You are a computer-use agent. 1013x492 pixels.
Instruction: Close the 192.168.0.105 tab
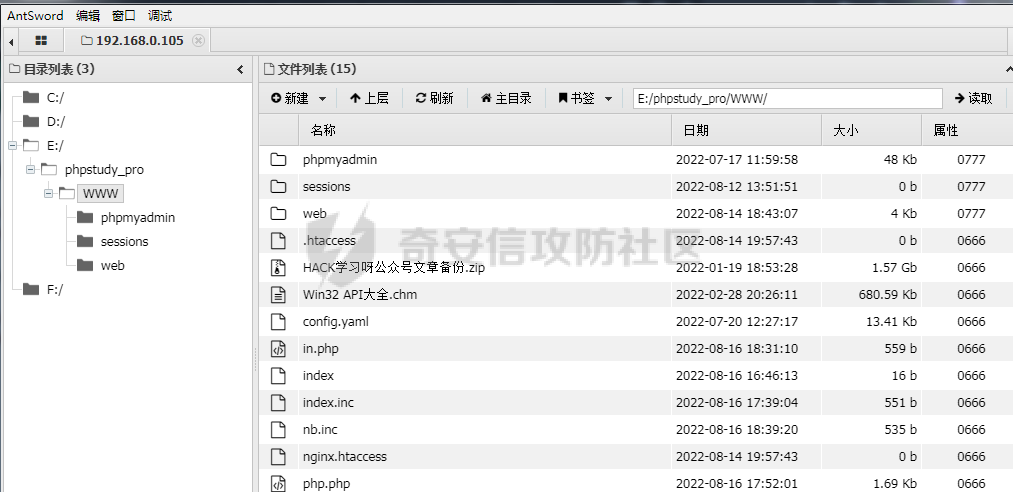tap(198, 41)
